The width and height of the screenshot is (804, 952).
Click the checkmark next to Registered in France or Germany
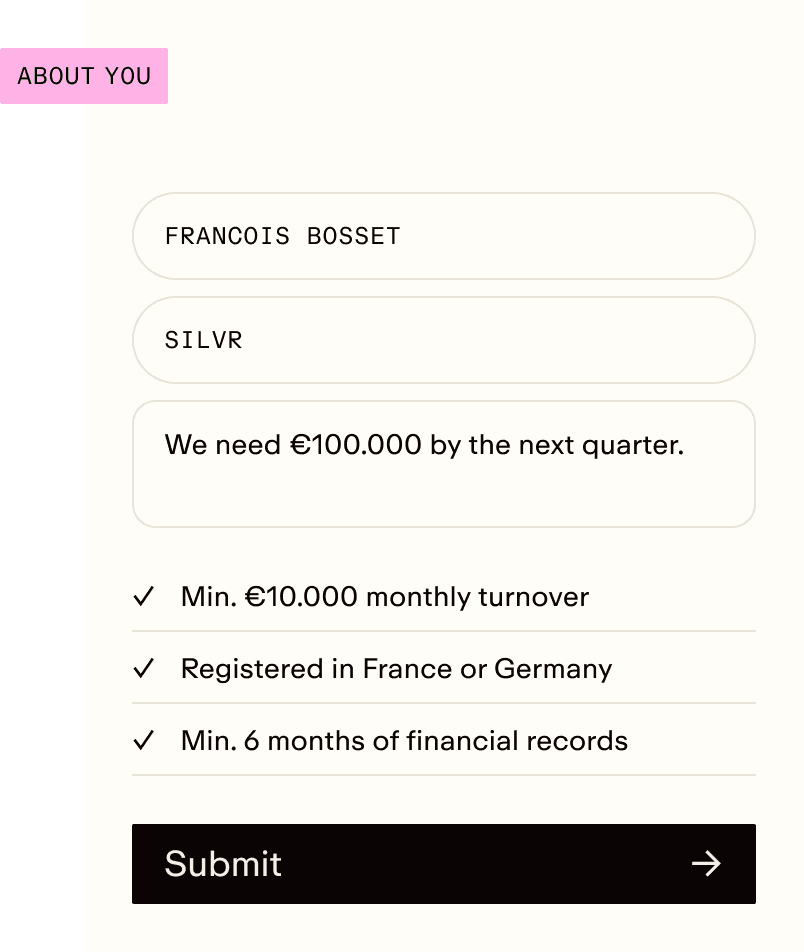(x=144, y=668)
